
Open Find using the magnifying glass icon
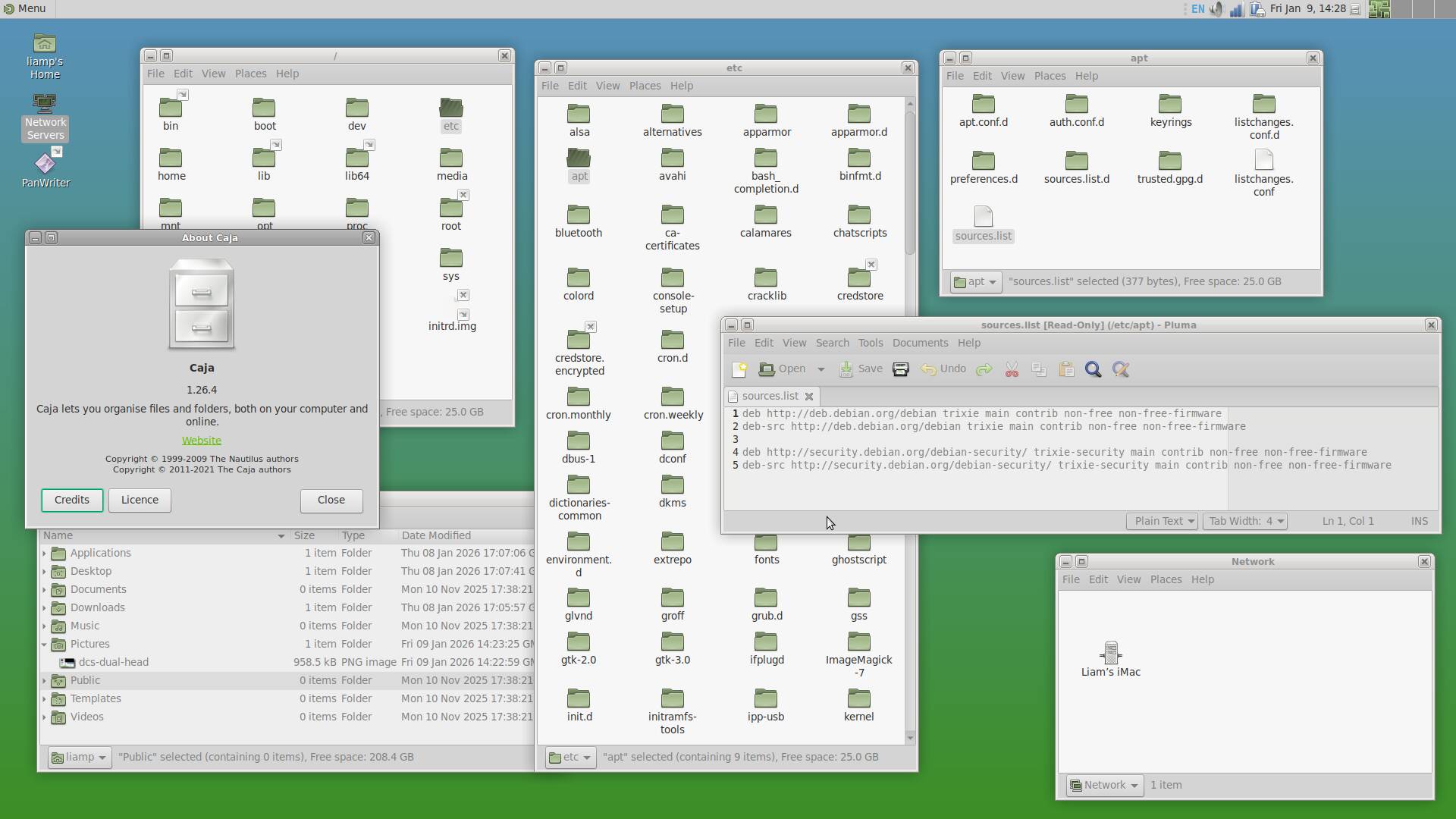tap(1093, 369)
